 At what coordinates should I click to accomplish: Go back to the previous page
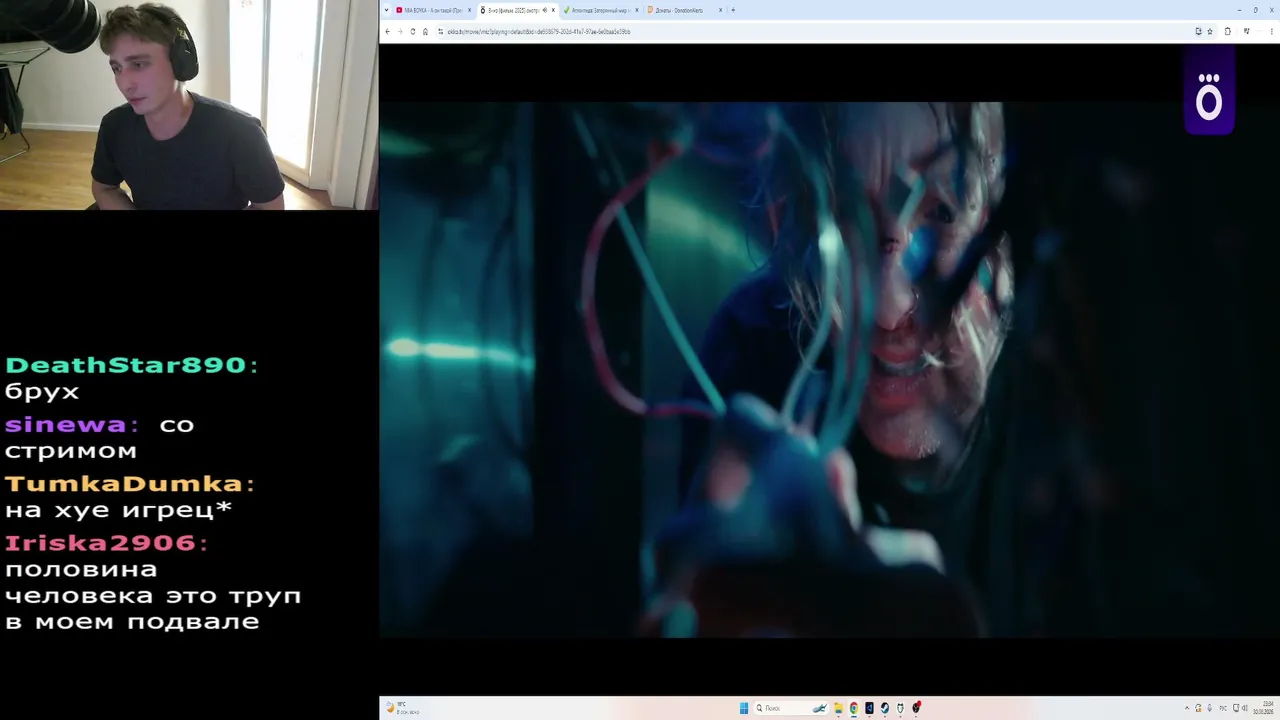click(387, 31)
